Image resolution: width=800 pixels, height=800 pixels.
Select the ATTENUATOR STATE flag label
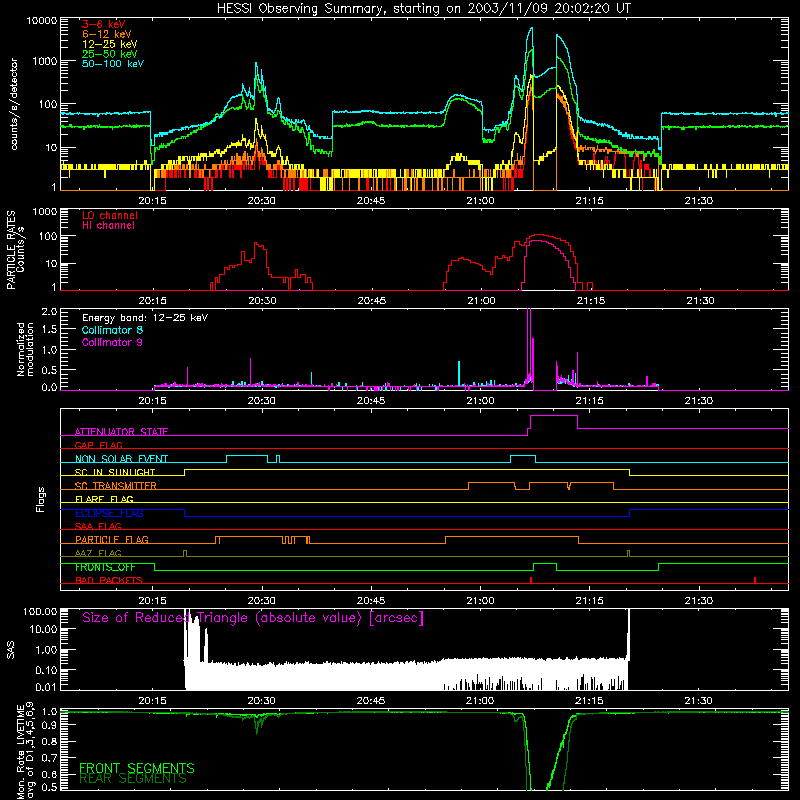(121, 432)
